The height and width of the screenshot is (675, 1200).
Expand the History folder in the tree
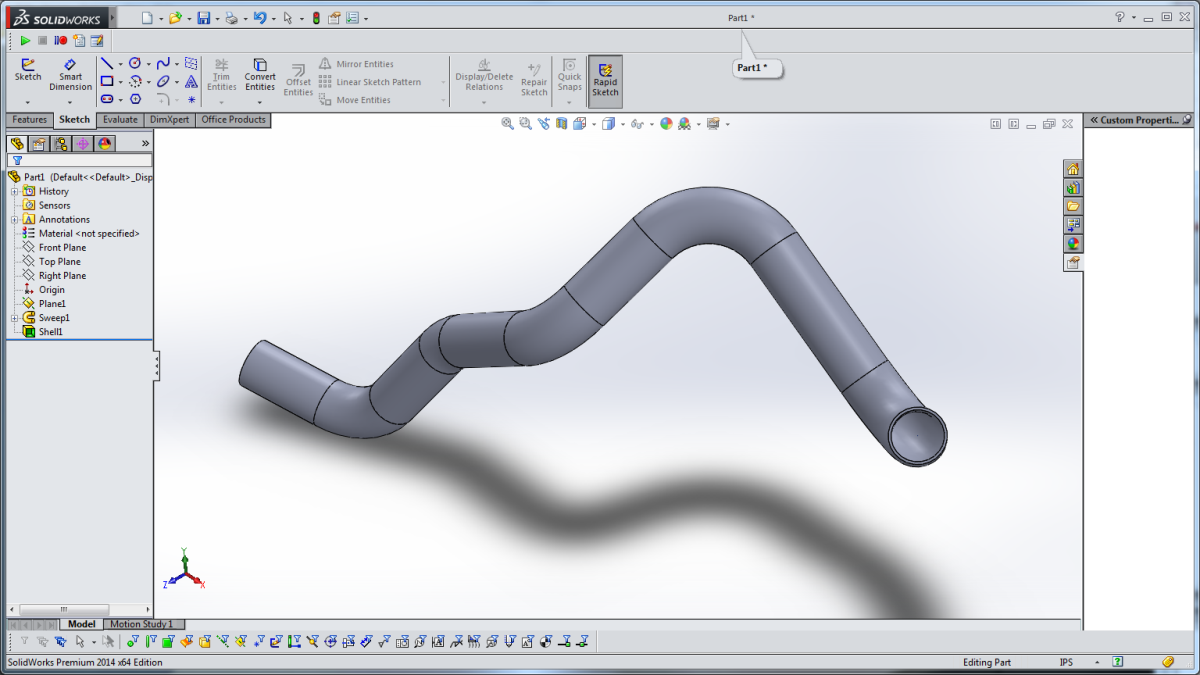pos(14,192)
